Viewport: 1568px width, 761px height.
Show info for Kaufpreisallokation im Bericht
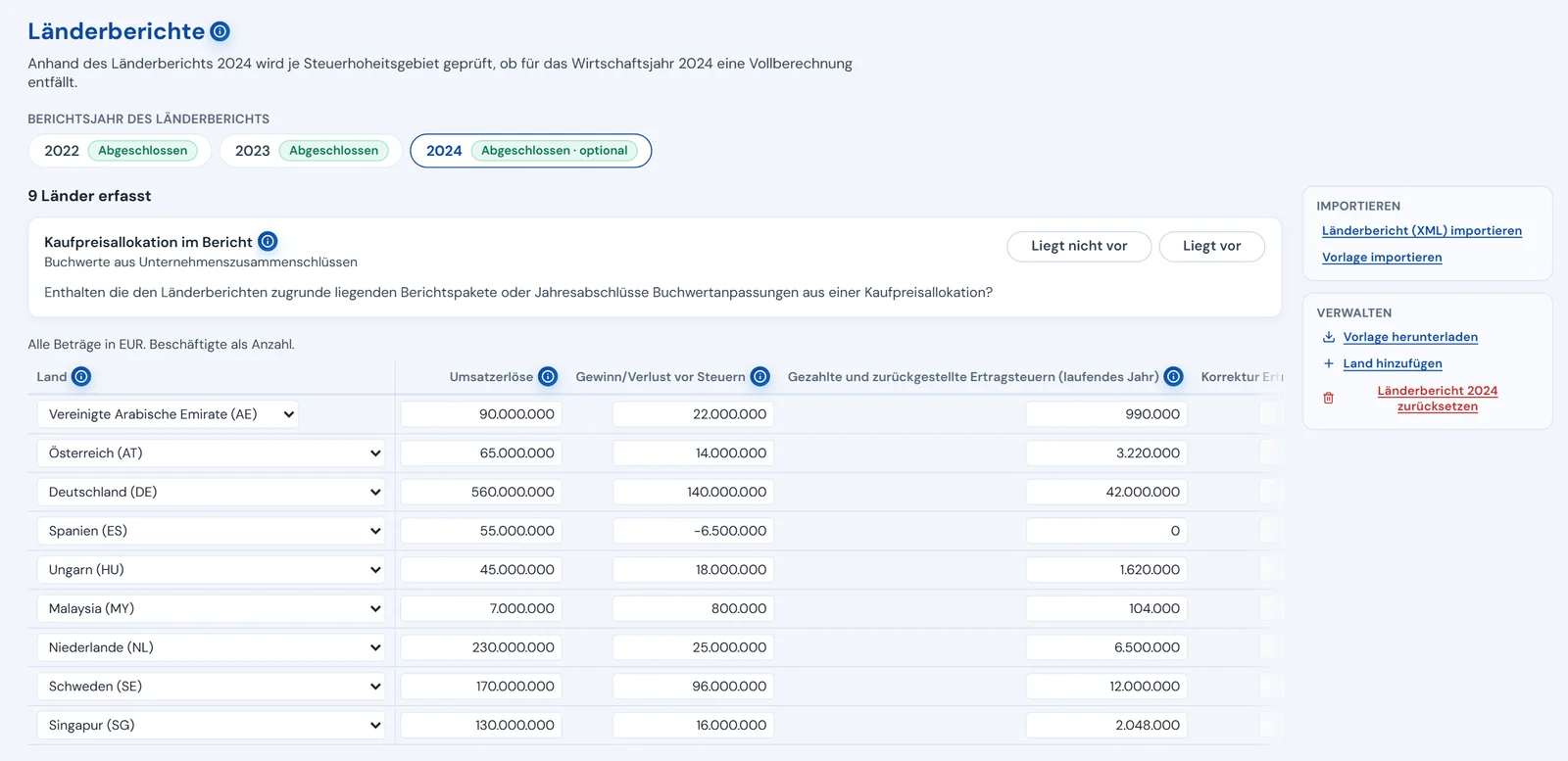[268, 241]
